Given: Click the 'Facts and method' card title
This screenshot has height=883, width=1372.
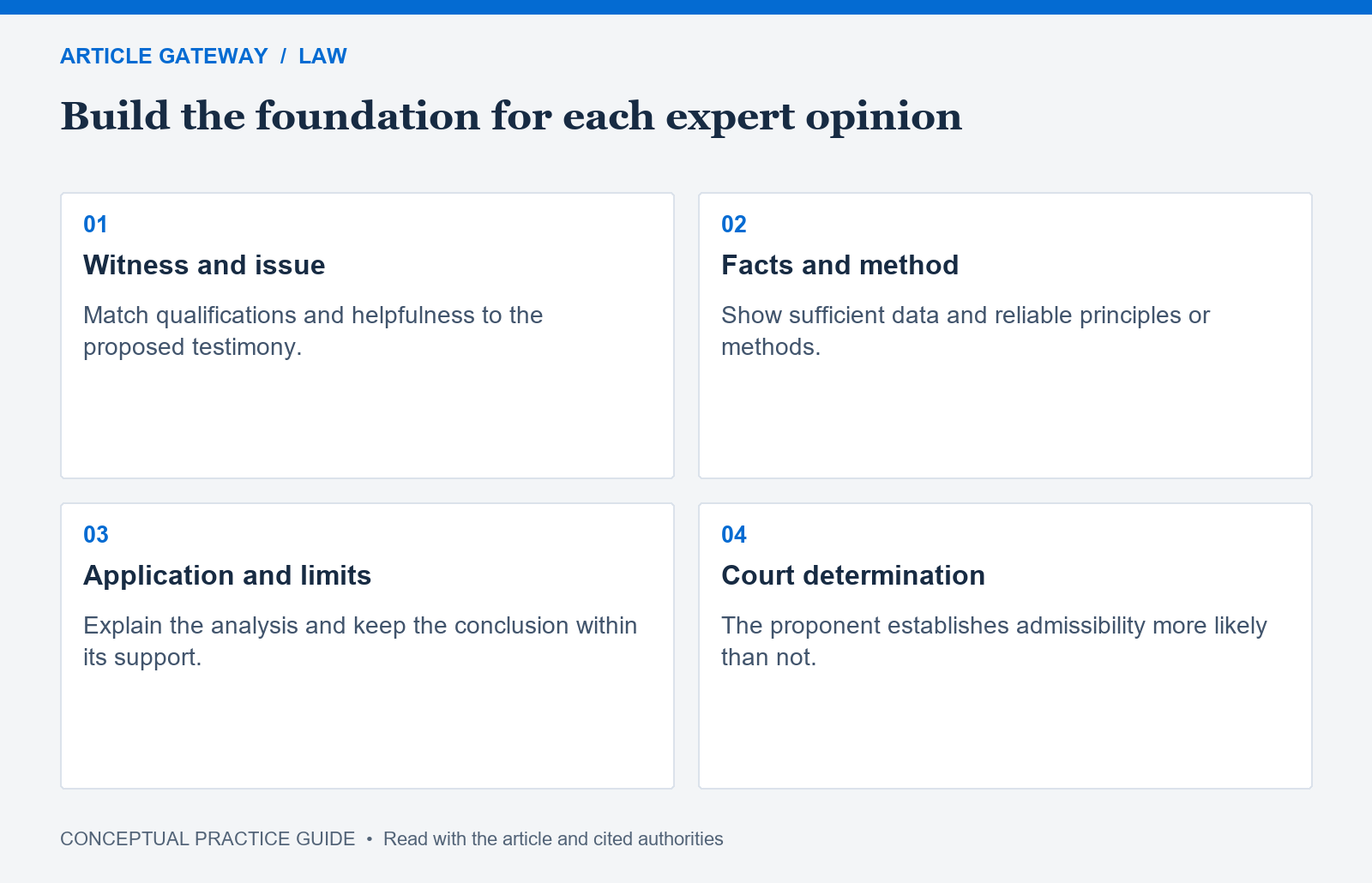Looking at the screenshot, I should 839,265.
